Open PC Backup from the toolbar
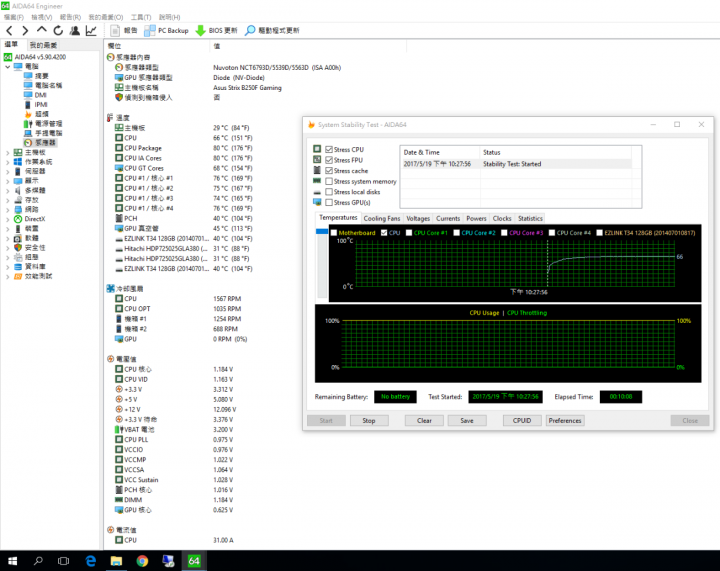This screenshot has height=571, width=720. pos(166,31)
